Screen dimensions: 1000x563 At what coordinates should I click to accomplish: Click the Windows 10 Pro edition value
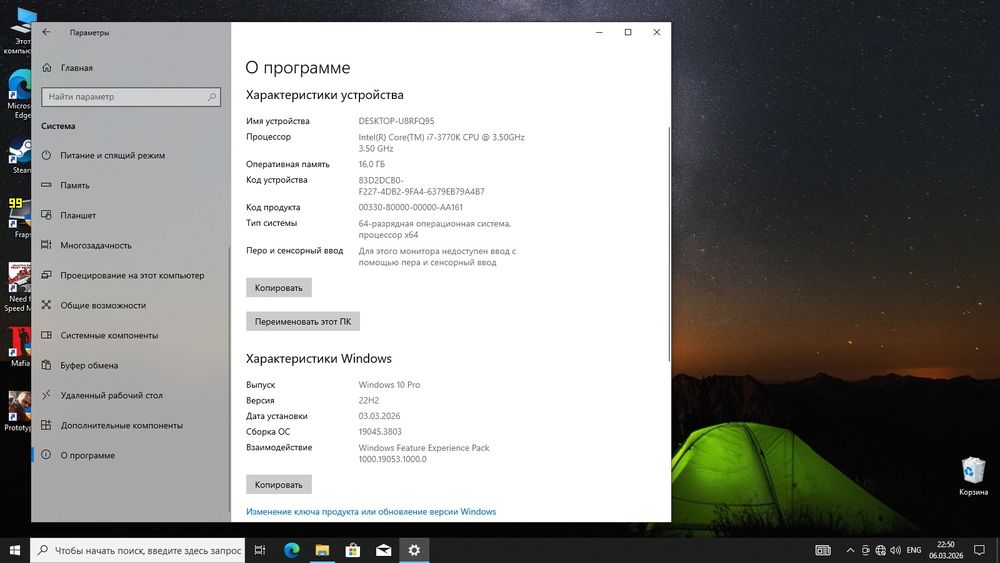pos(389,384)
